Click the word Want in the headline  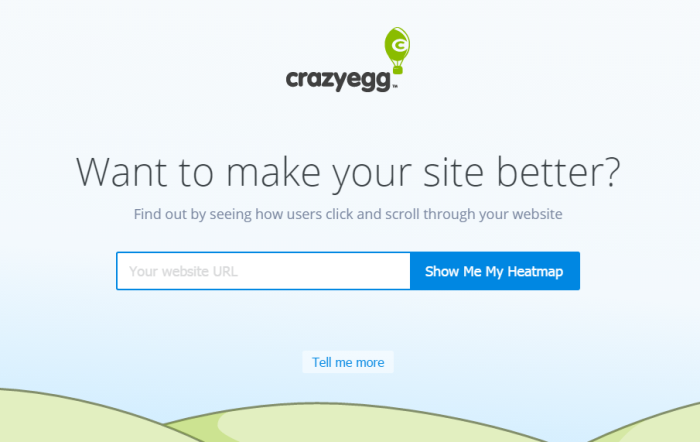pos(121,172)
